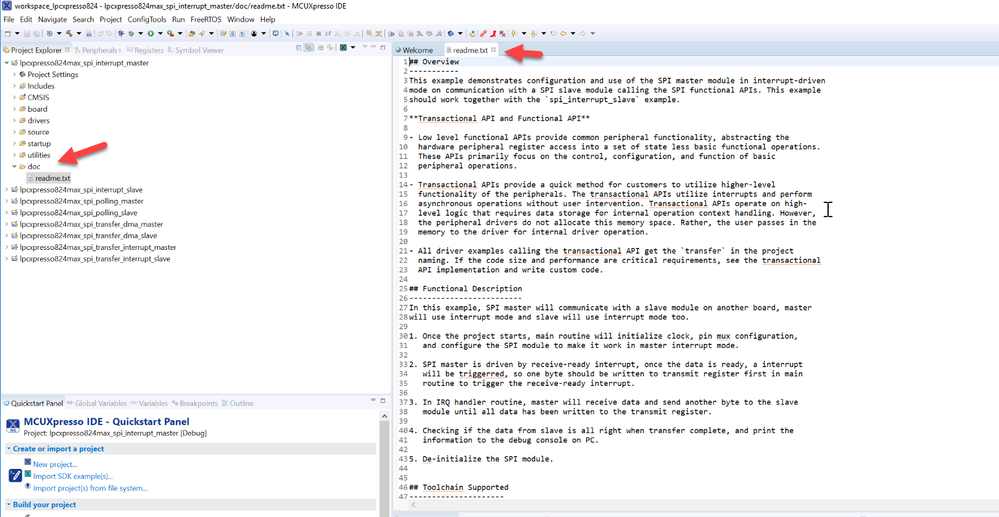
Task: Expand the lpcxpresso824max_spi_polling_master project
Action: tap(6, 201)
